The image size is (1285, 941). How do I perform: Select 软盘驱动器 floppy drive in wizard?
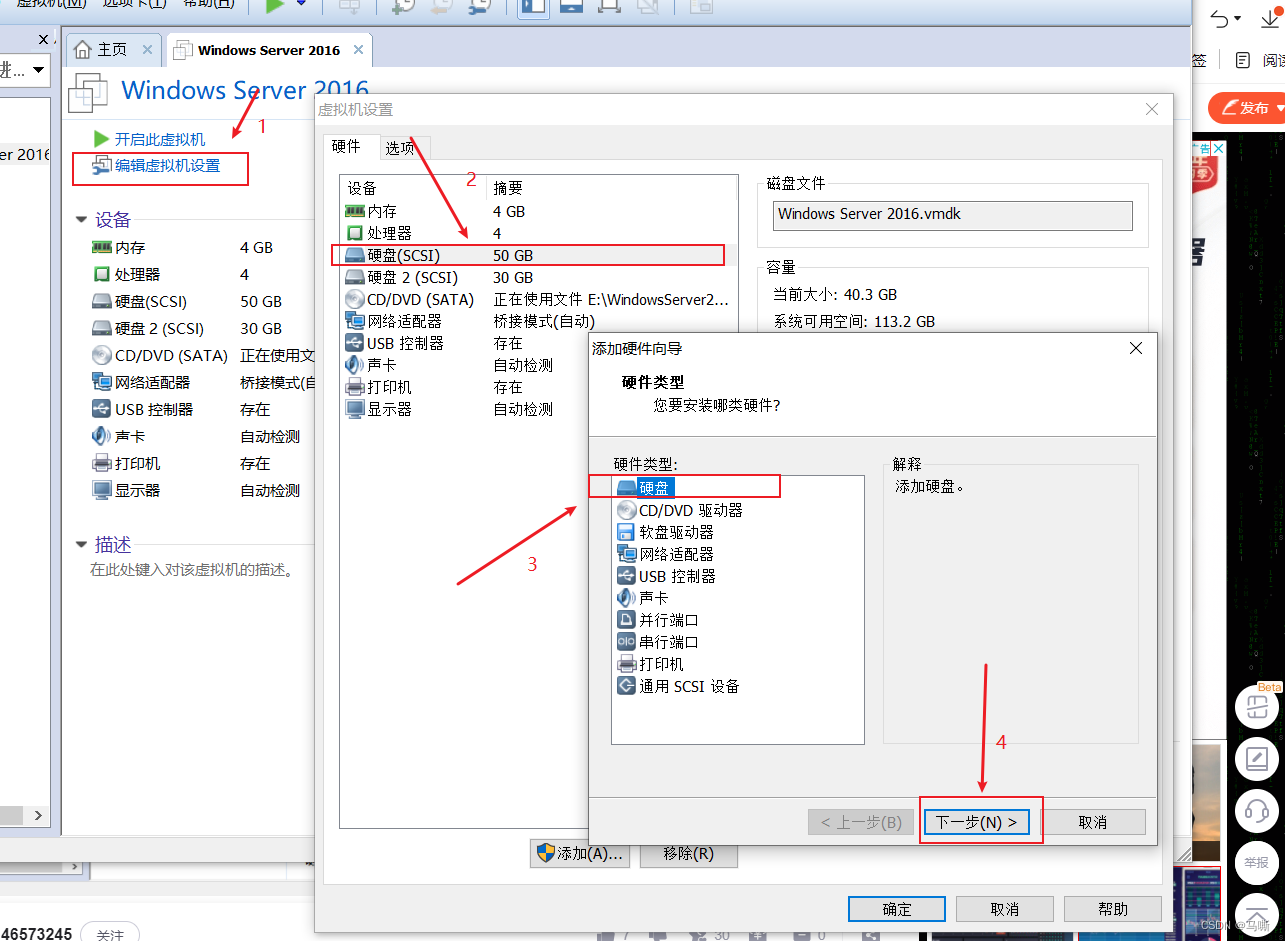click(665, 532)
